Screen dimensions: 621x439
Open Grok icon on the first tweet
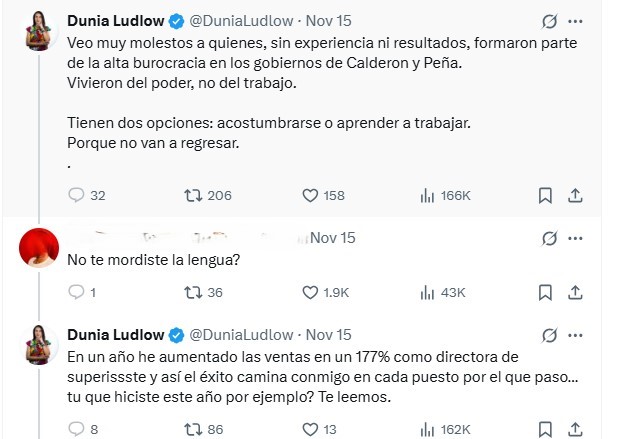[547, 21]
